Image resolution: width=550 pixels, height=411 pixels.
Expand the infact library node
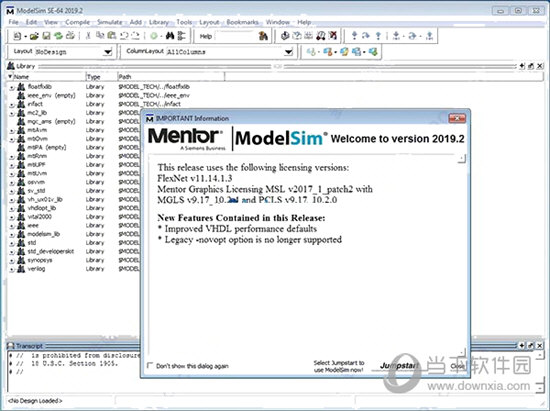(x=12, y=105)
